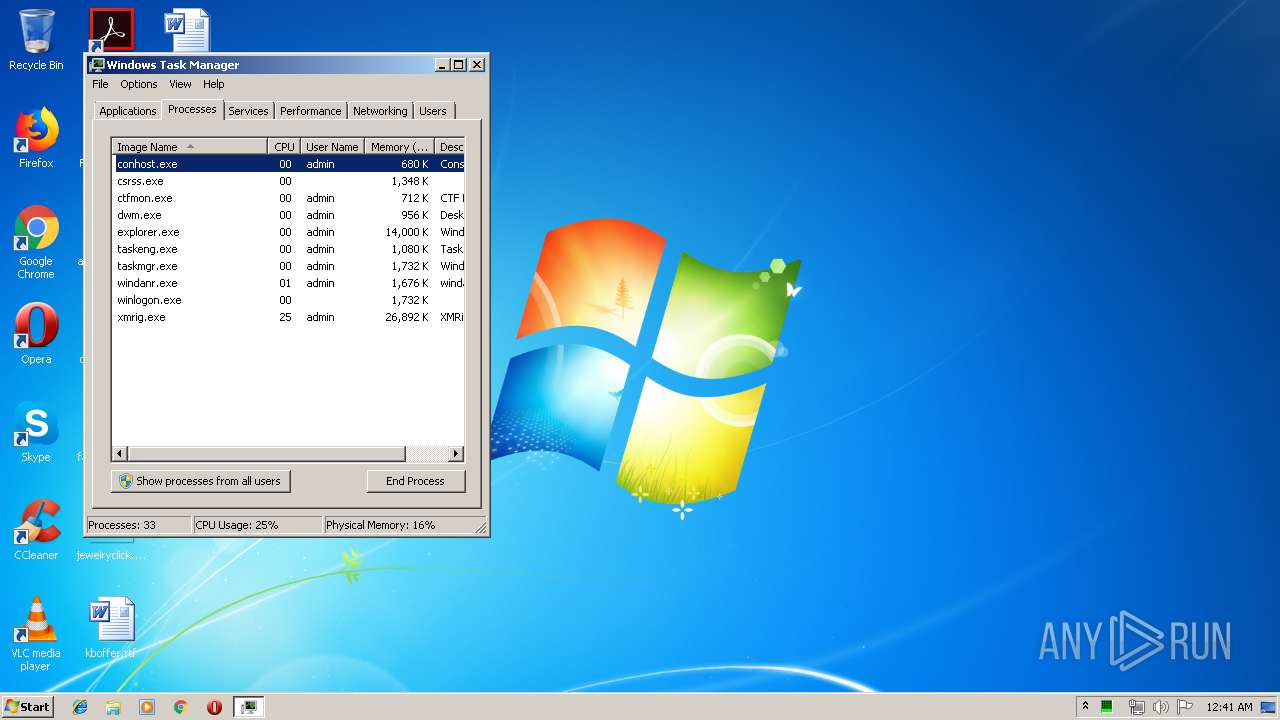Viewport: 1280px width, 720px height.
Task: Click CPU Usage 25% status entry
Action: pos(258,525)
